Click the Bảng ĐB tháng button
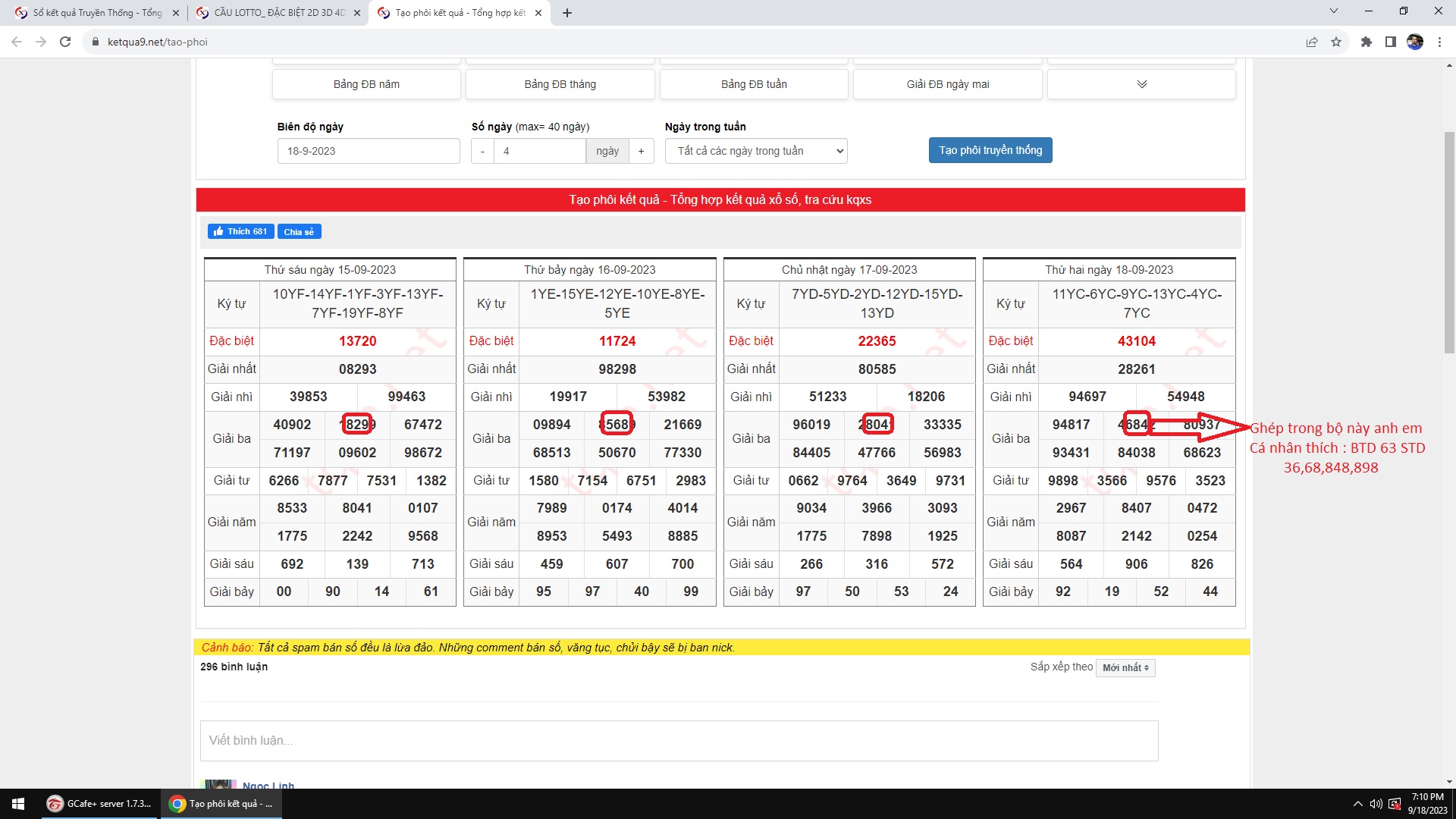Screen dimensions: 1456x819 point(560,84)
